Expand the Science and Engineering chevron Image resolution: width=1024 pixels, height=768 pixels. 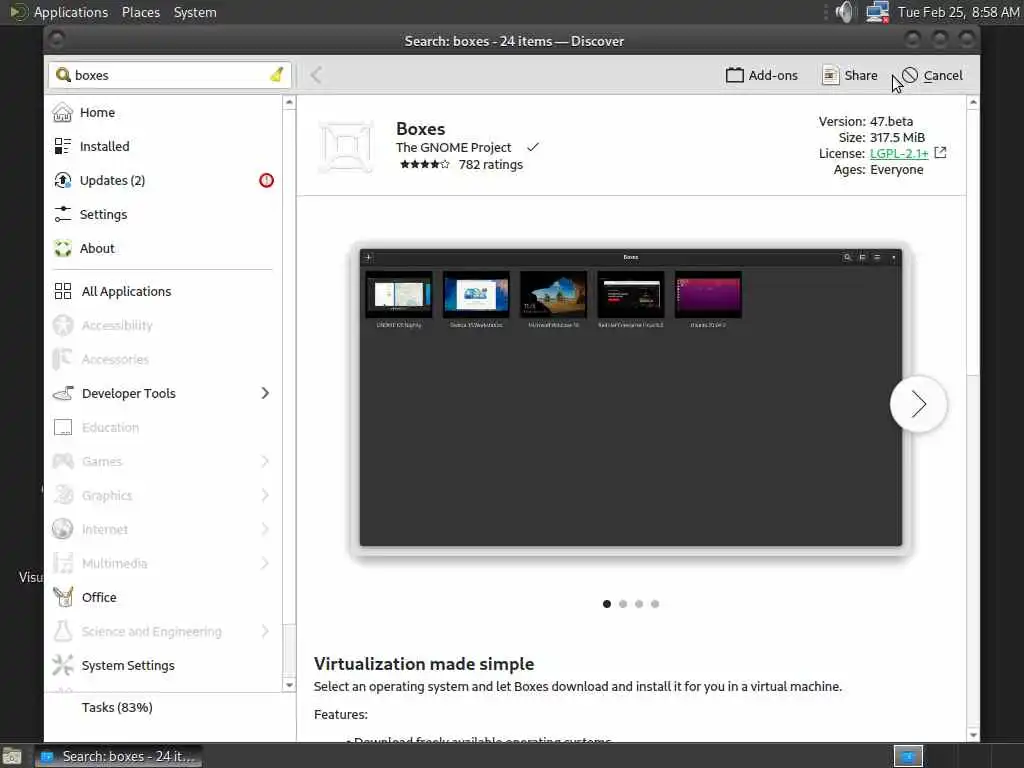(x=264, y=631)
